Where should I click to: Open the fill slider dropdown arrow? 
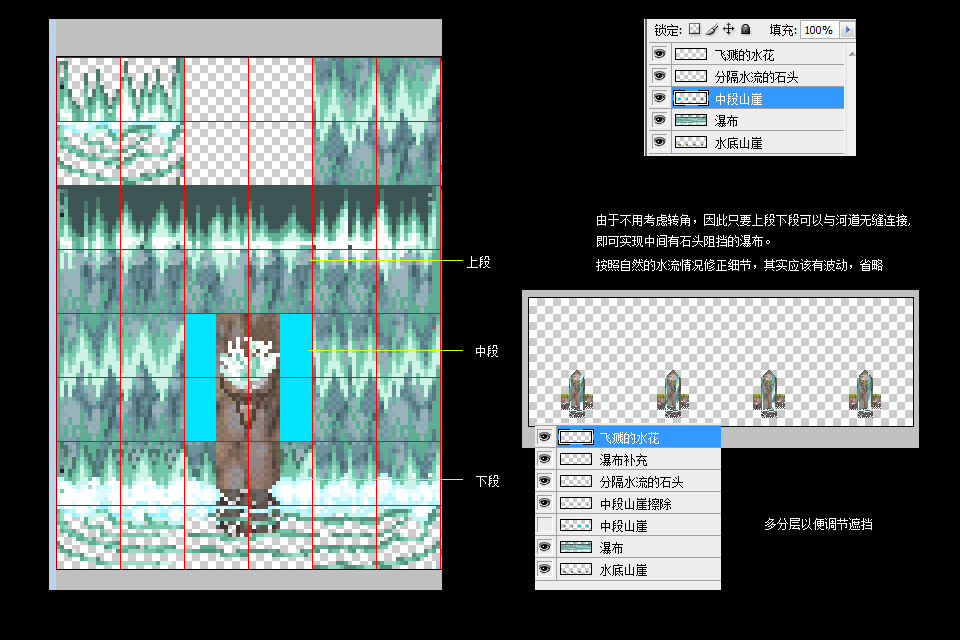point(847,30)
